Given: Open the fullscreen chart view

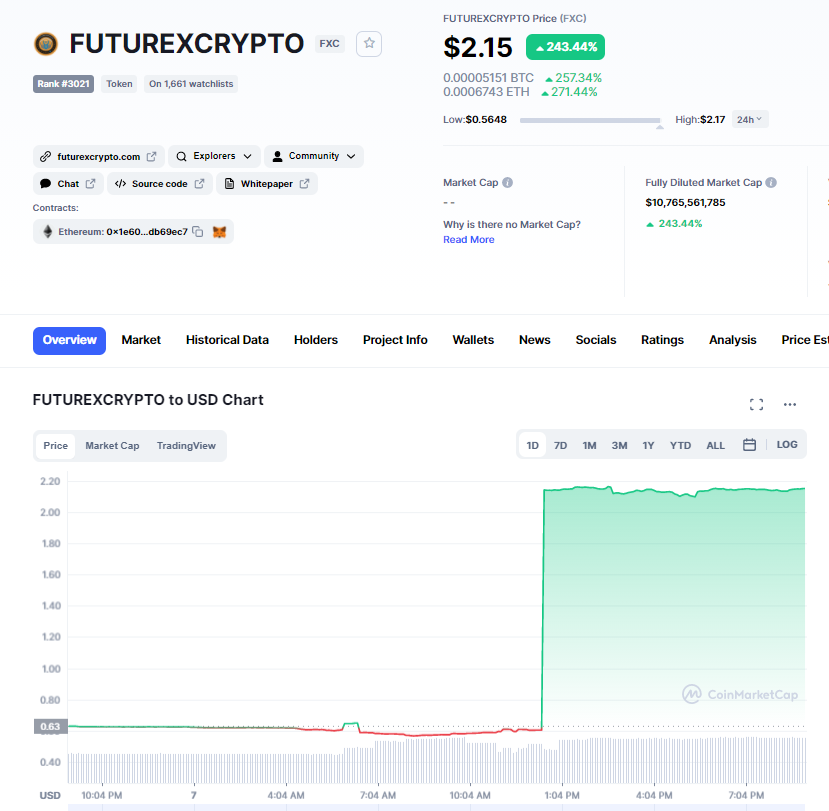Looking at the screenshot, I should point(756,404).
